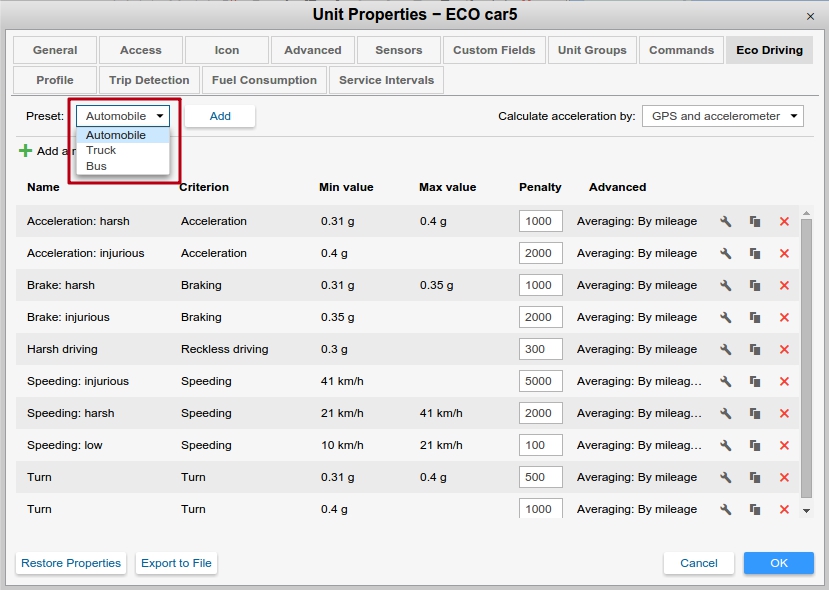Switch to the Sensors tab
Screen dimensions: 829x590
coord(399,50)
